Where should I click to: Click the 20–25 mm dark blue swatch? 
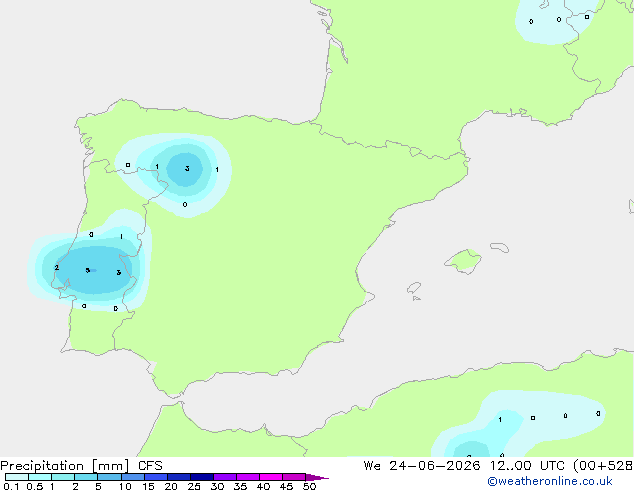coord(178,477)
